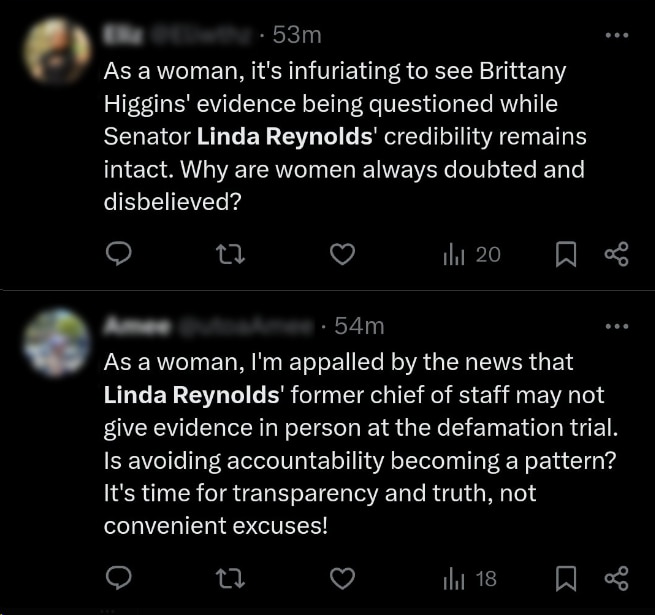655x615 pixels.
Task: Bookmark the 54m-old post
Action: coord(567,578)
